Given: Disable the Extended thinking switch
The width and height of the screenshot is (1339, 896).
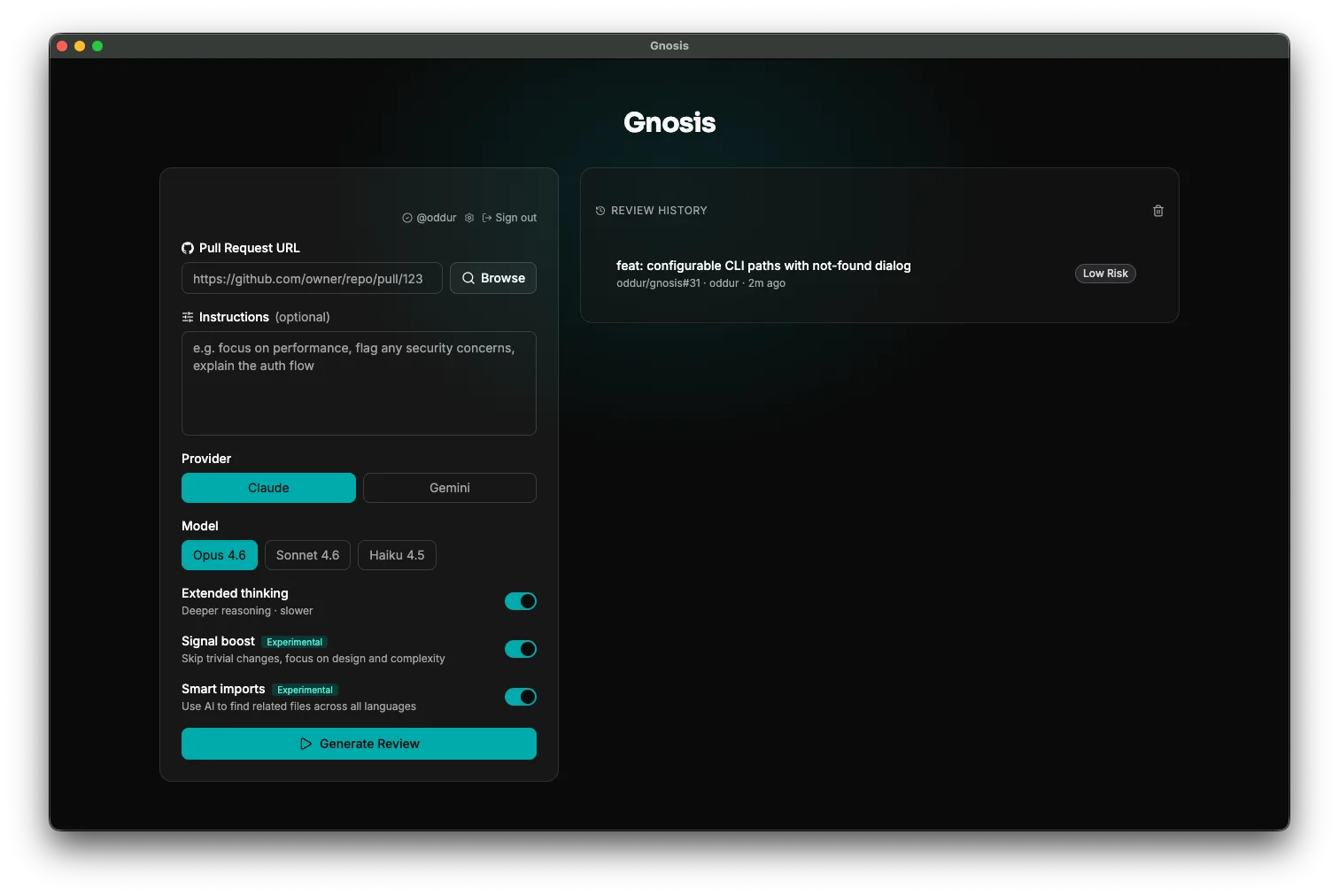Looking at the screenshot, I should pos(521,601).
